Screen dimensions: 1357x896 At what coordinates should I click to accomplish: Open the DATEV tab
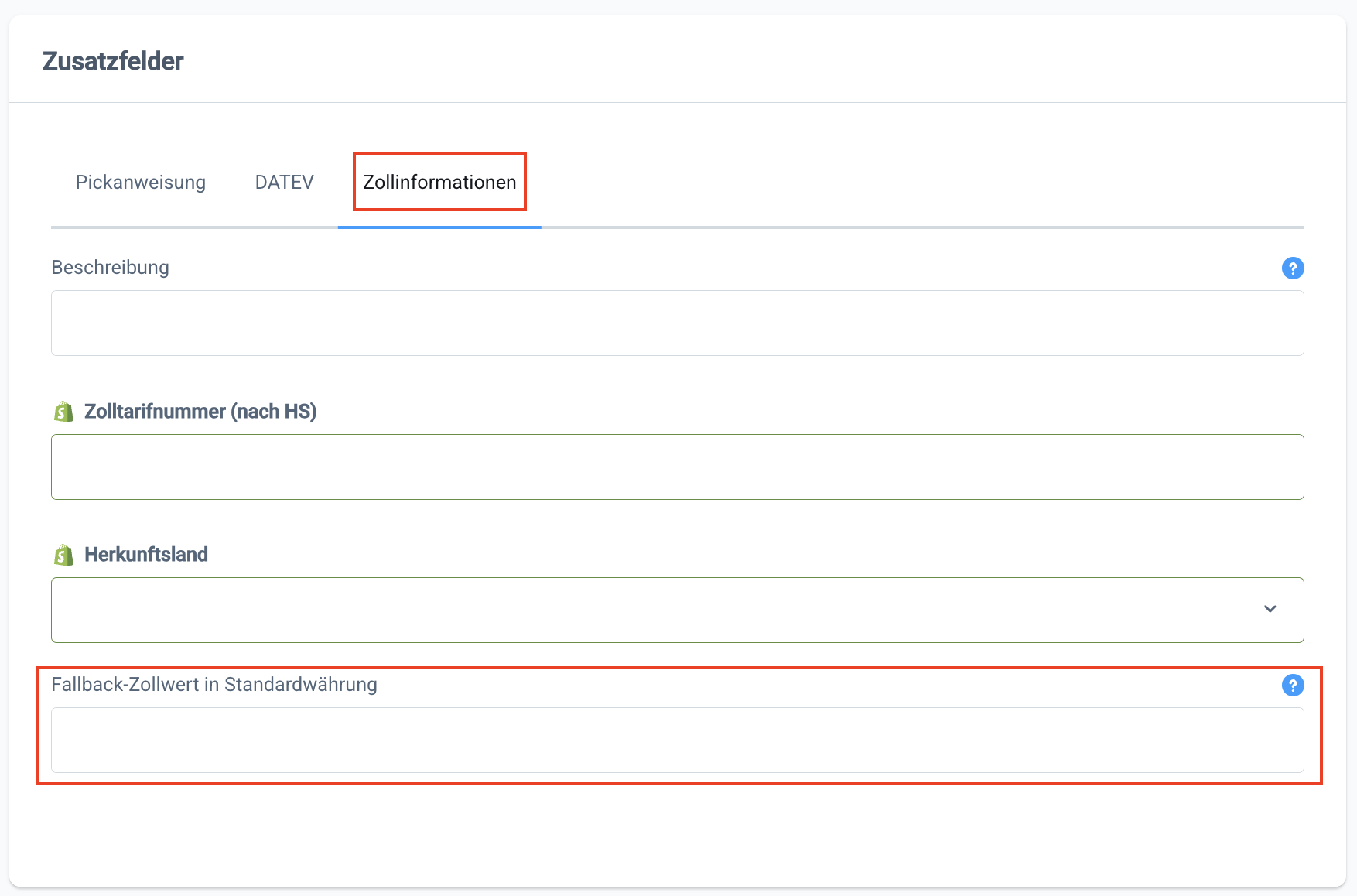click(x=284, y=182)
